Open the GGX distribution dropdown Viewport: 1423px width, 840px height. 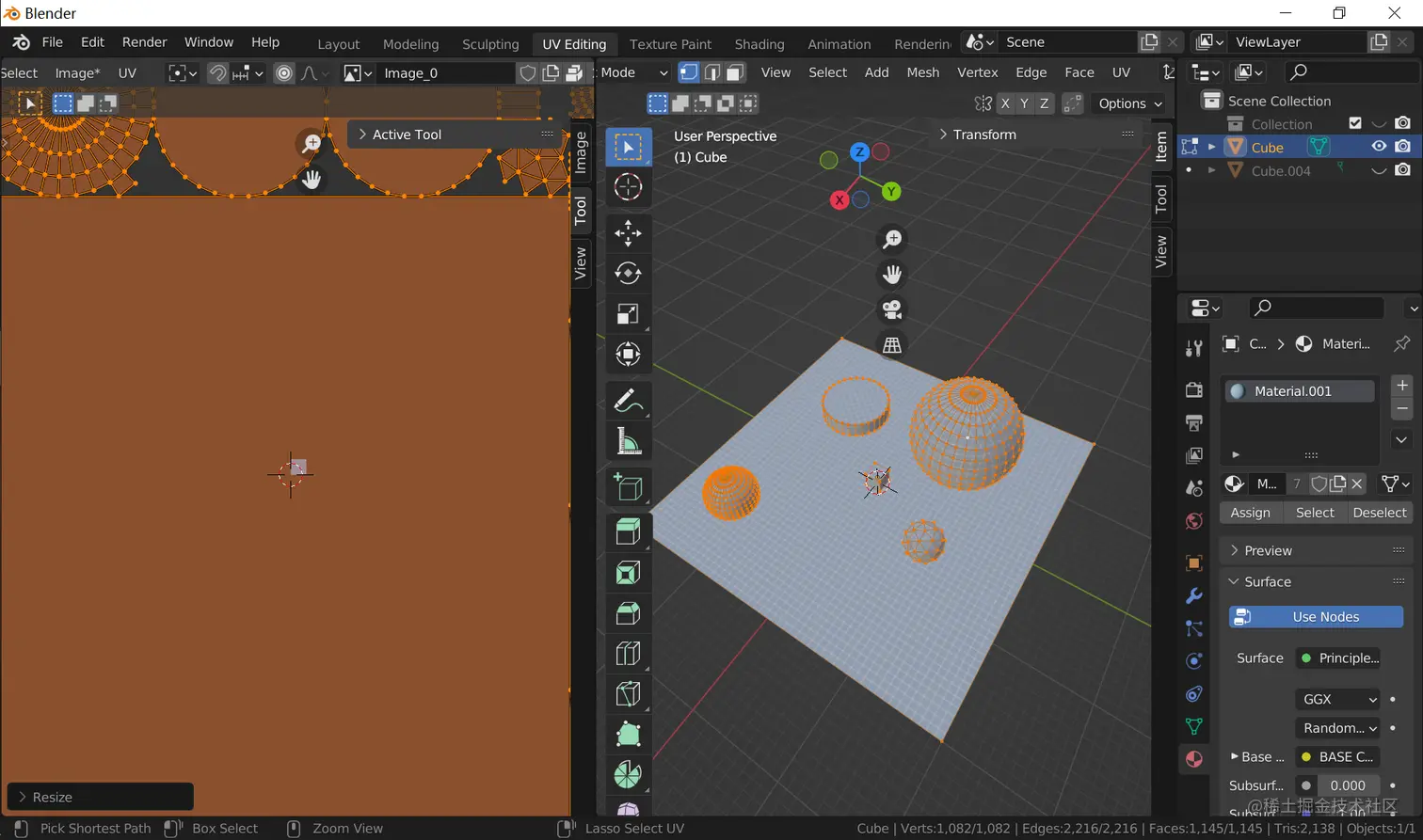1337,699
